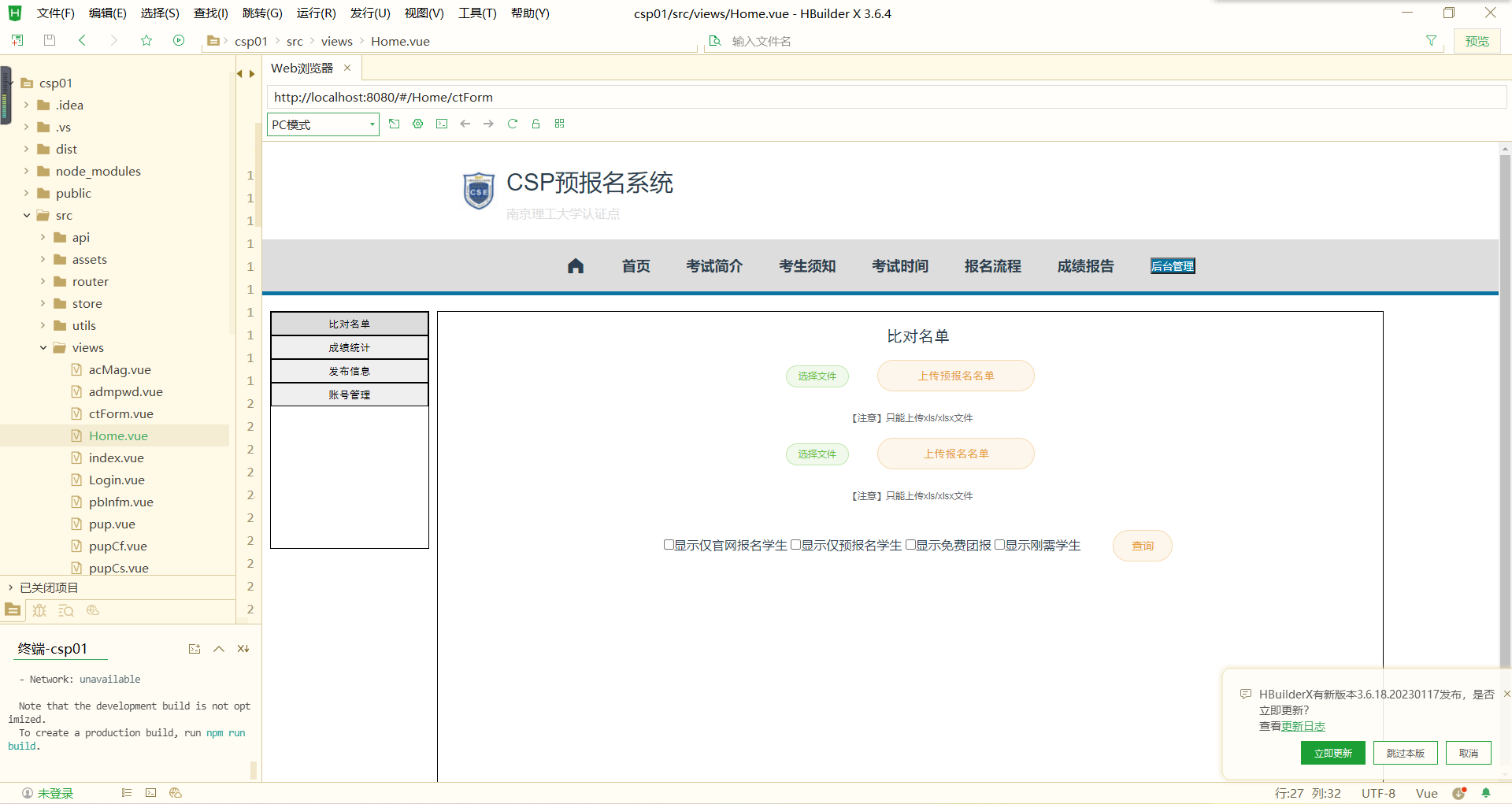This screenshot has width=1512, height=804.
Task: Expand the public folder
Action: click(x=26, y=193)
